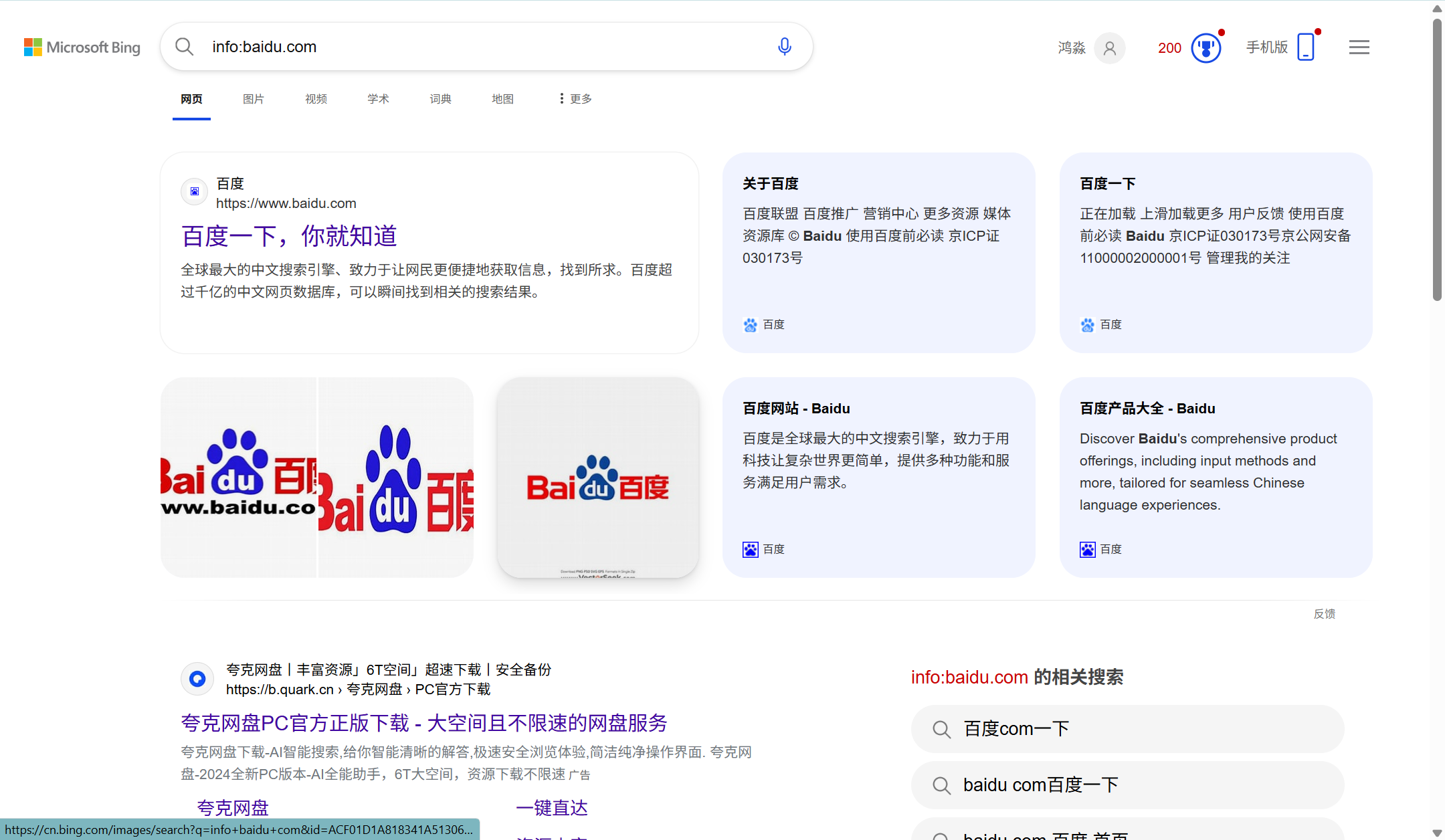Click the page's vertical scrollbar thumb
The image size is (1445, 840).
1437,161
